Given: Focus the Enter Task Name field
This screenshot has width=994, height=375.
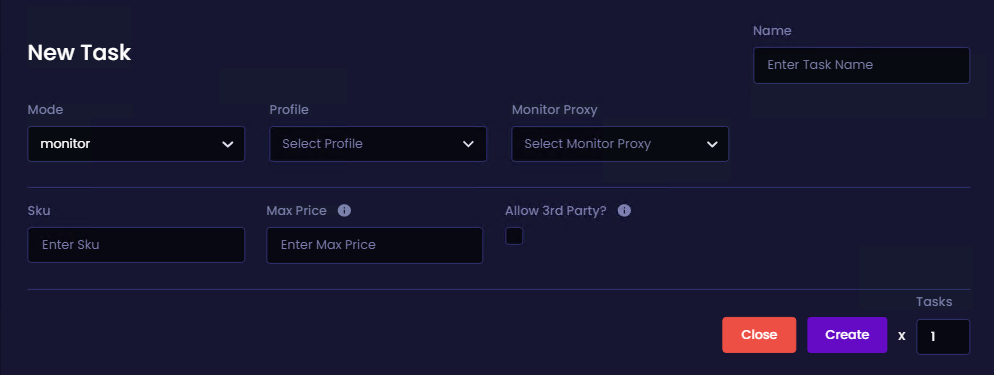Looking at the screenshot, I should [x=862, y=65].
